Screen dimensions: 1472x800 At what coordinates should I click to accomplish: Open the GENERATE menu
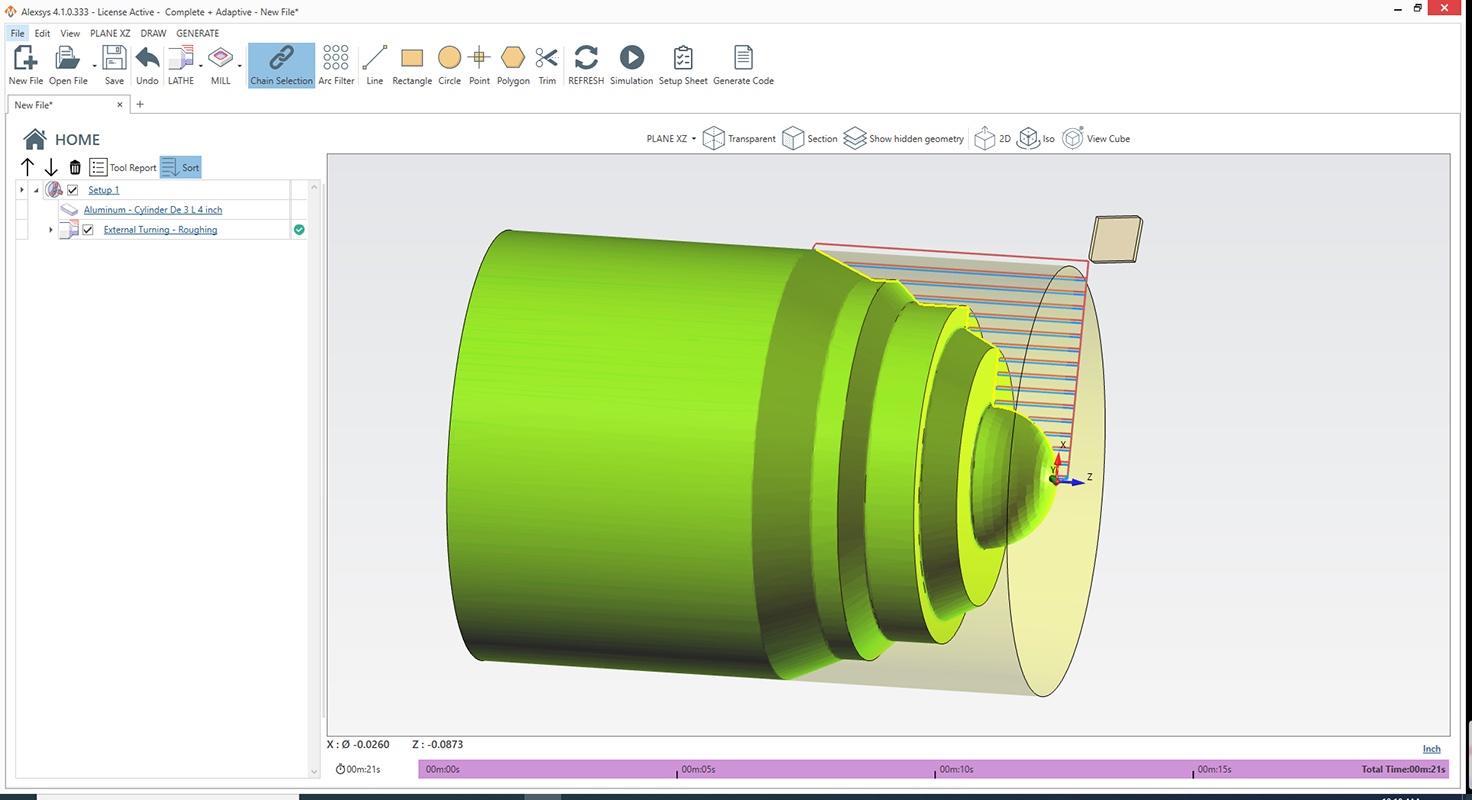(197, 33)
